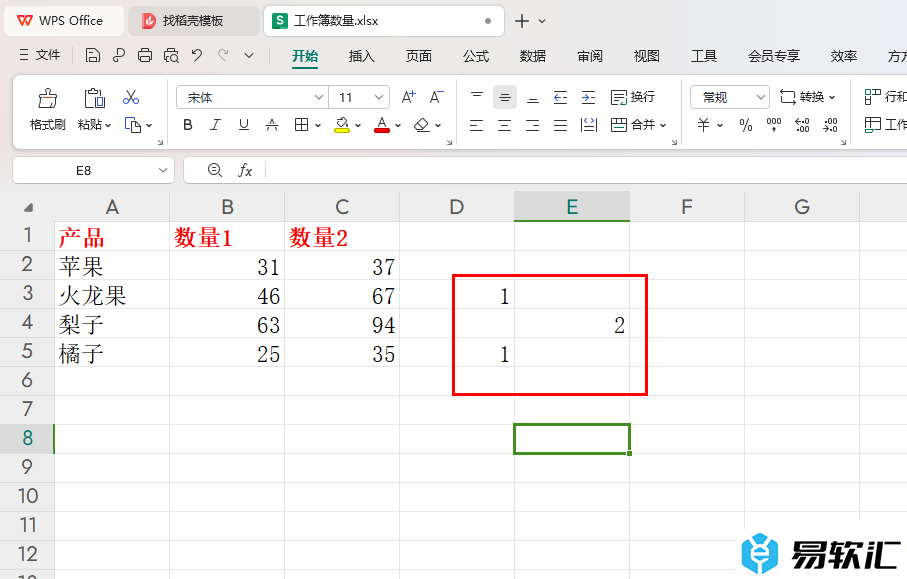This screenshot has width=907, height=579.
Task: Apply currency format ¥ icon
Action: (703, 125)
